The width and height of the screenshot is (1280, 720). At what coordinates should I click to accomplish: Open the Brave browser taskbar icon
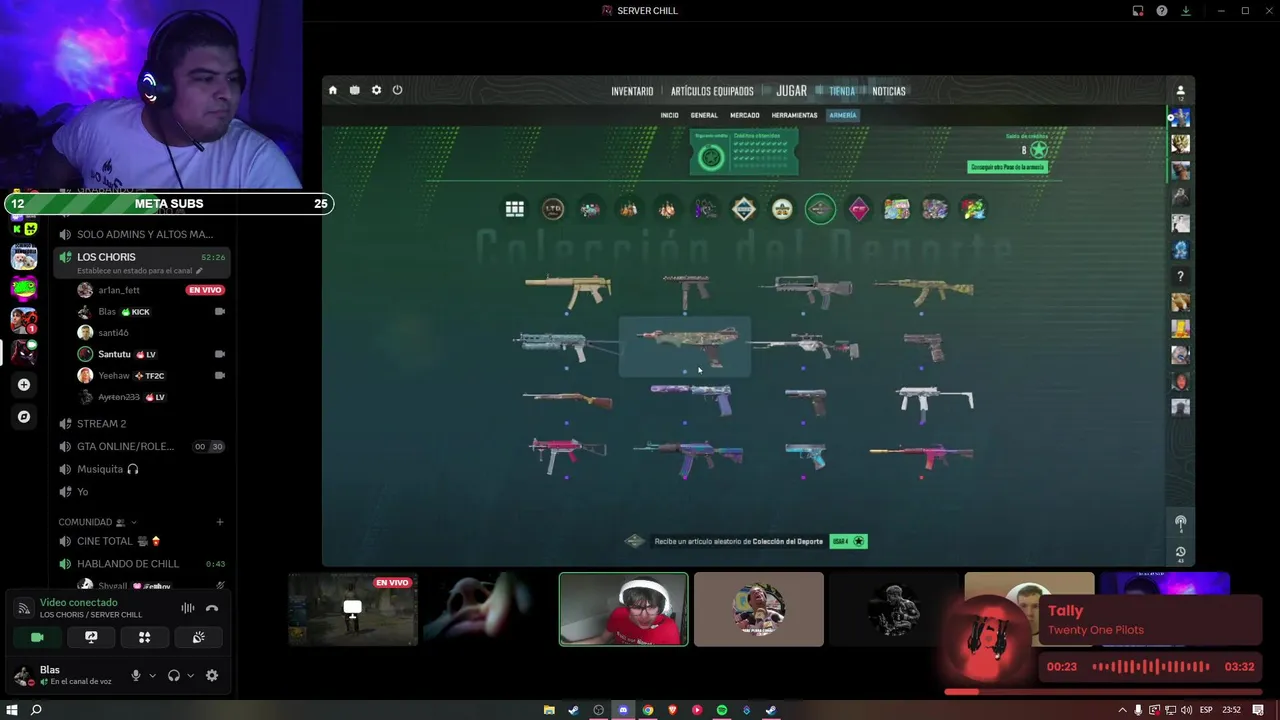click(x=673, y=710)
